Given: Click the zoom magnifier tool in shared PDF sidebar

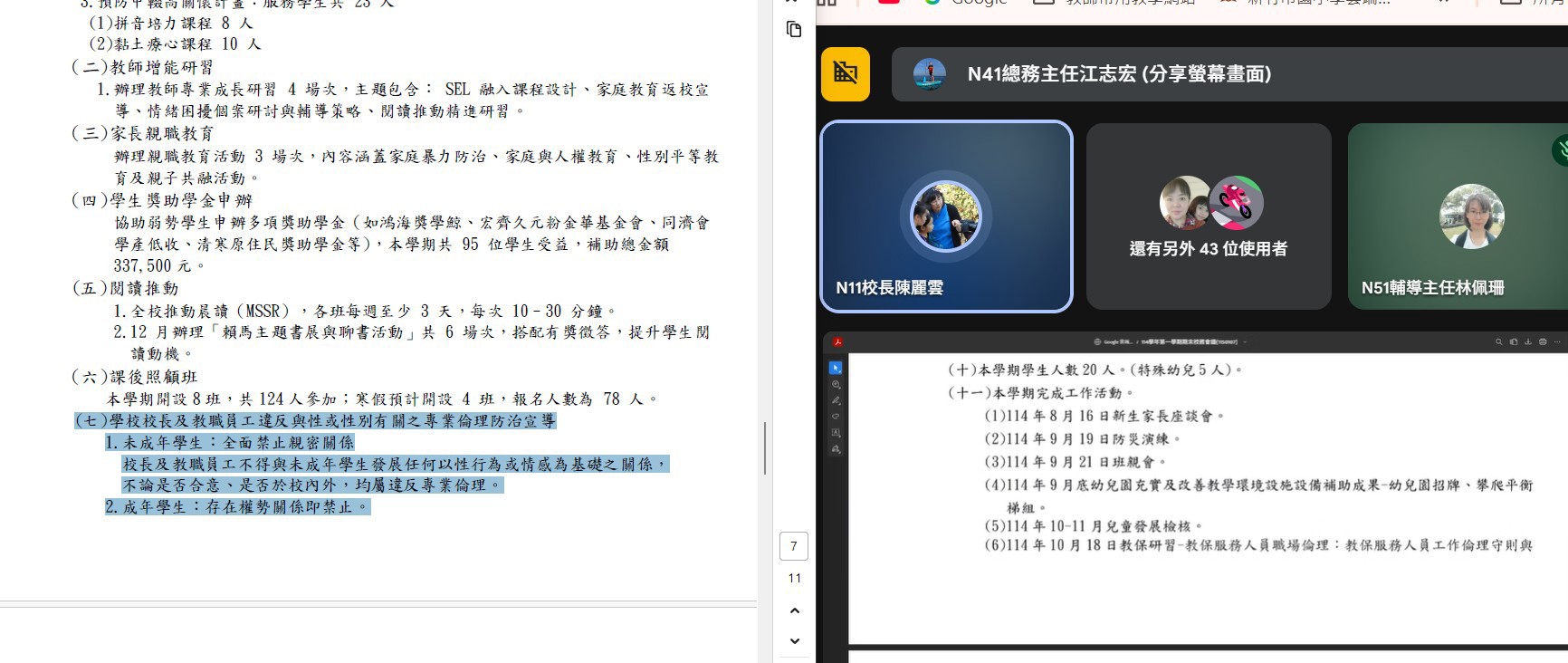Looking at the screenshot, I should (836, 384).
